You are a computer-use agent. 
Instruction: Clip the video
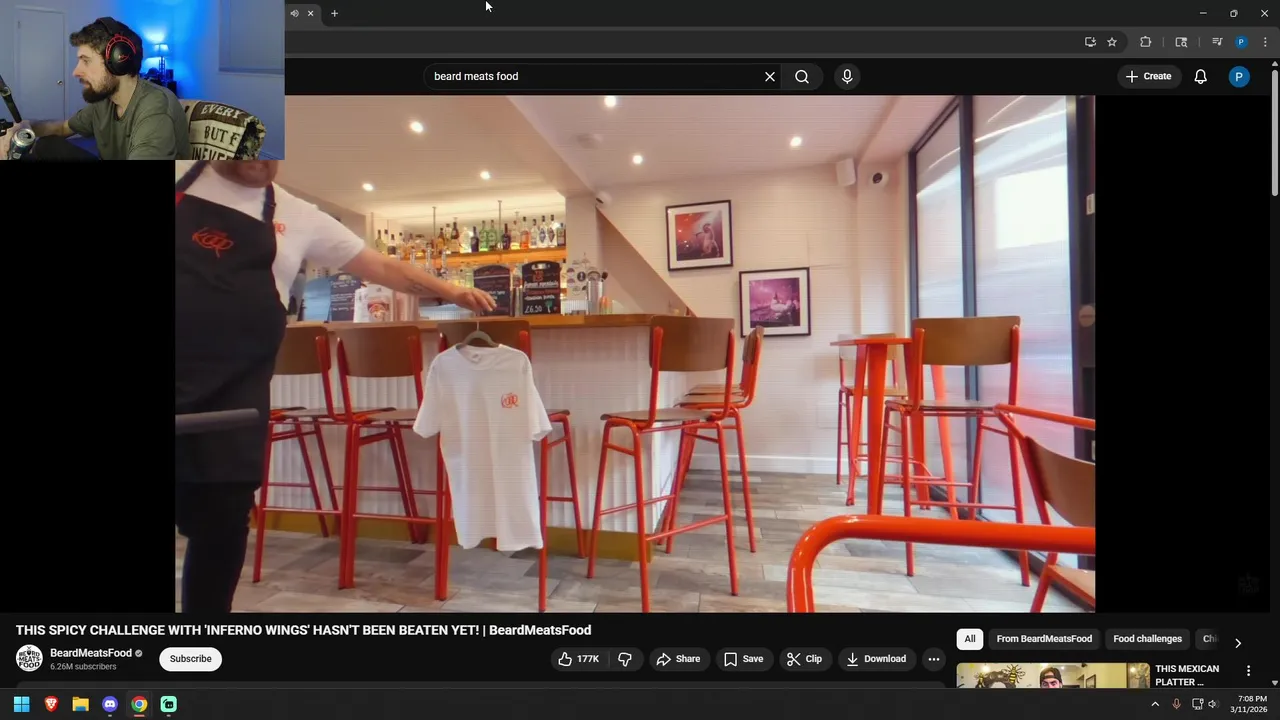[x=804, y=659]
